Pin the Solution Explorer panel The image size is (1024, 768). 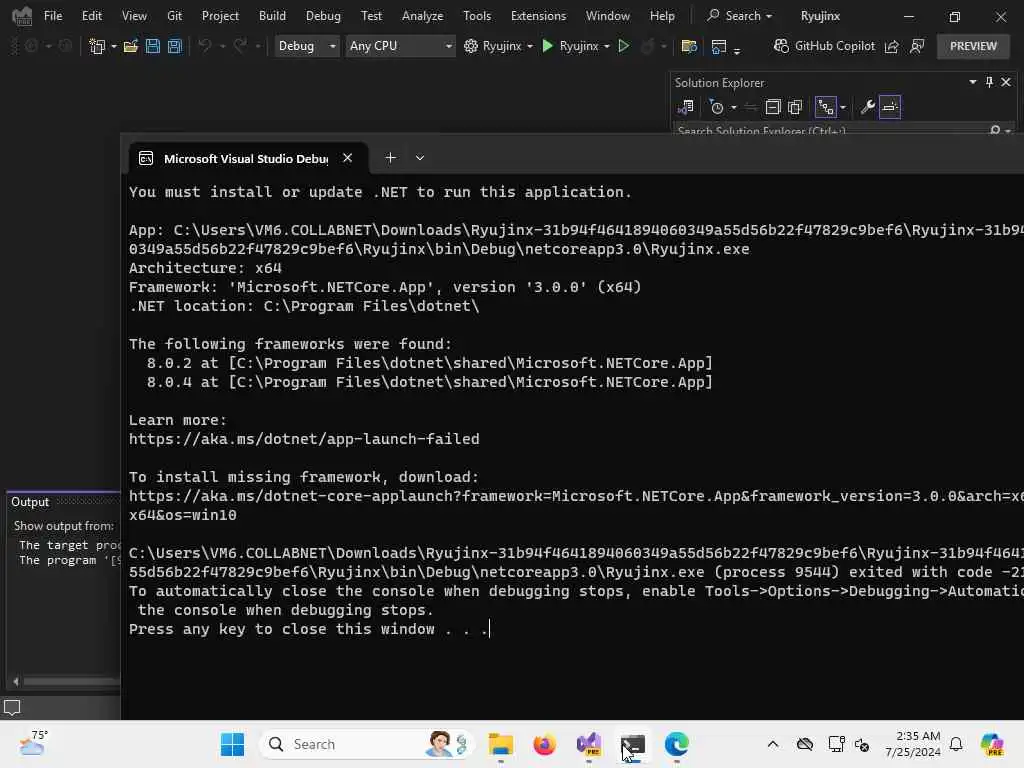tap(989, 82)
